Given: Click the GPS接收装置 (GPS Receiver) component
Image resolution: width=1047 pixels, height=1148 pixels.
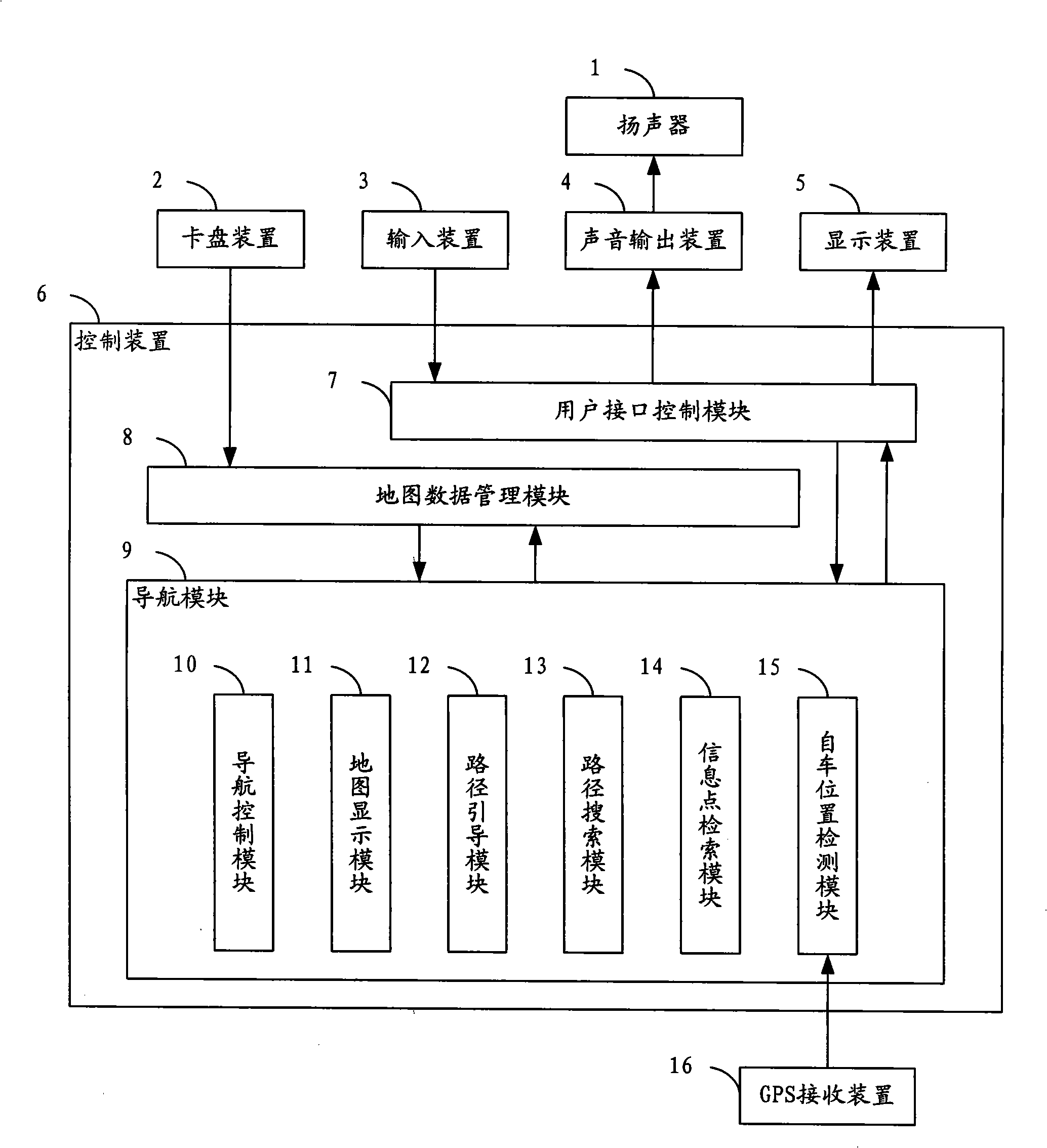Looking at the screenshot, I should pyautogui.click(x=855, y=1093).
